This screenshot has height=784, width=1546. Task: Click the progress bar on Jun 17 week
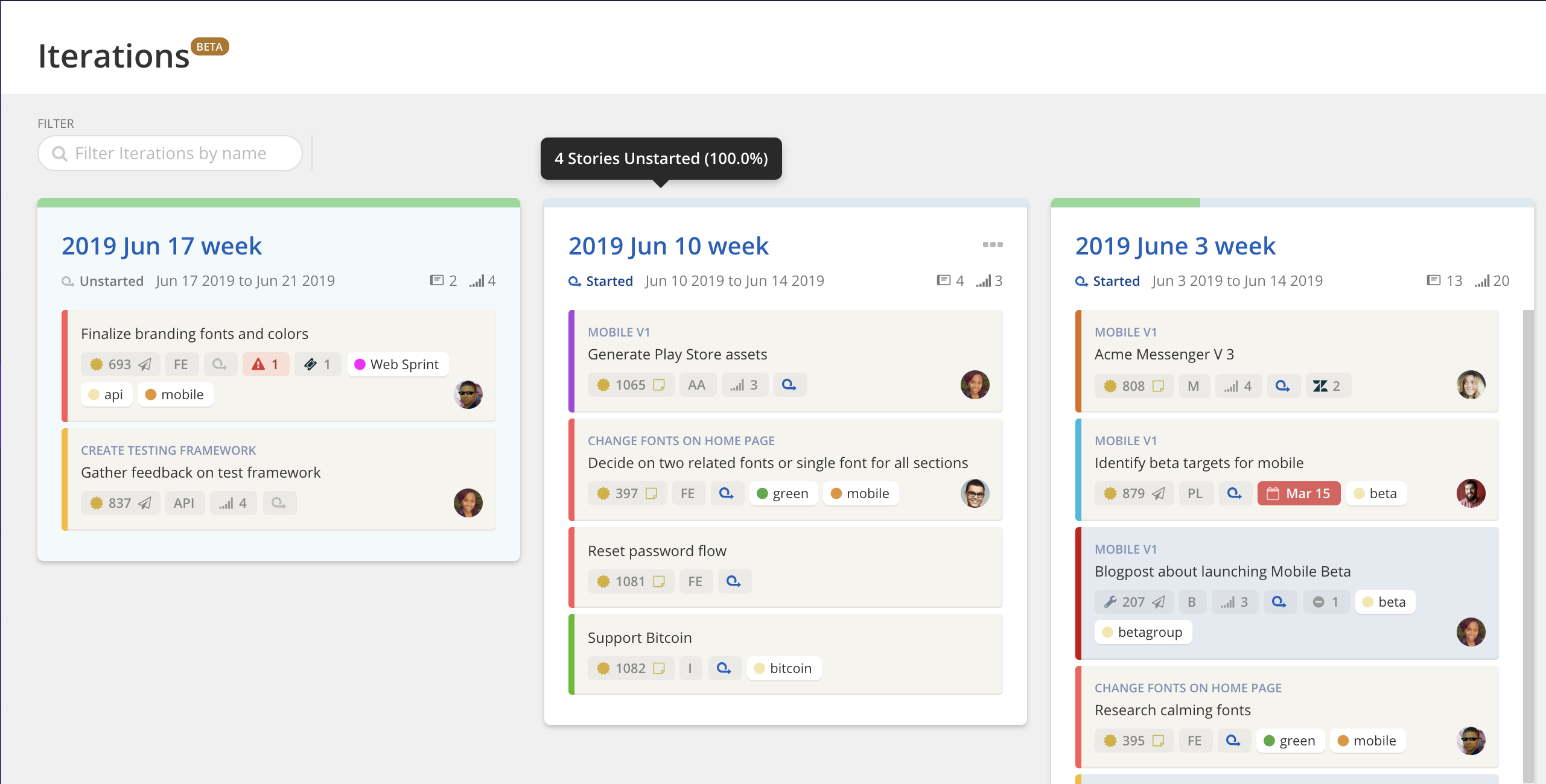(x=279, y=203)
